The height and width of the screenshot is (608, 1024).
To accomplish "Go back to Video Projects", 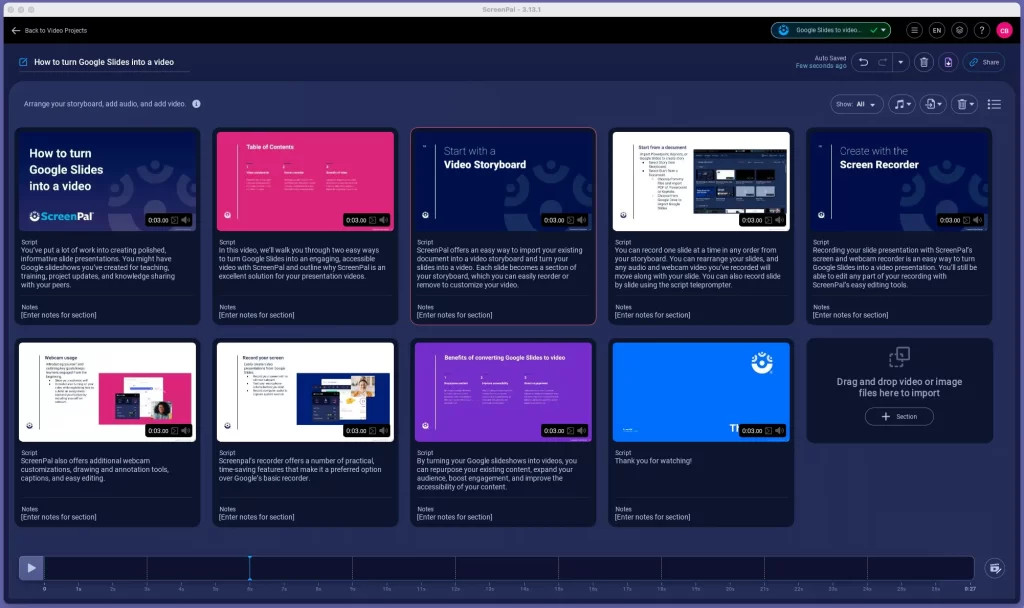I will pyautogui.click(x=49, y=30).
